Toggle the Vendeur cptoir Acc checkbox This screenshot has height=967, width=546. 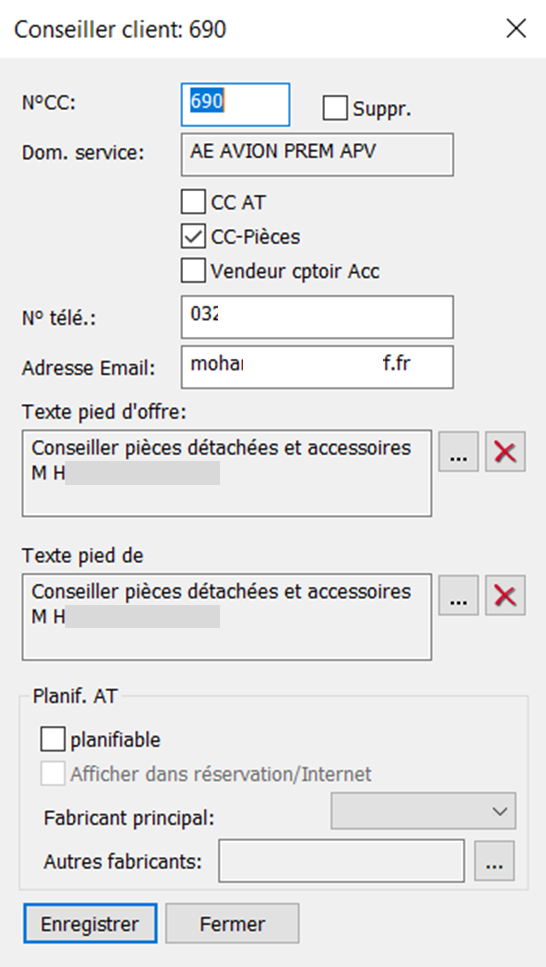pyautogui.click(x=193, y=271)
